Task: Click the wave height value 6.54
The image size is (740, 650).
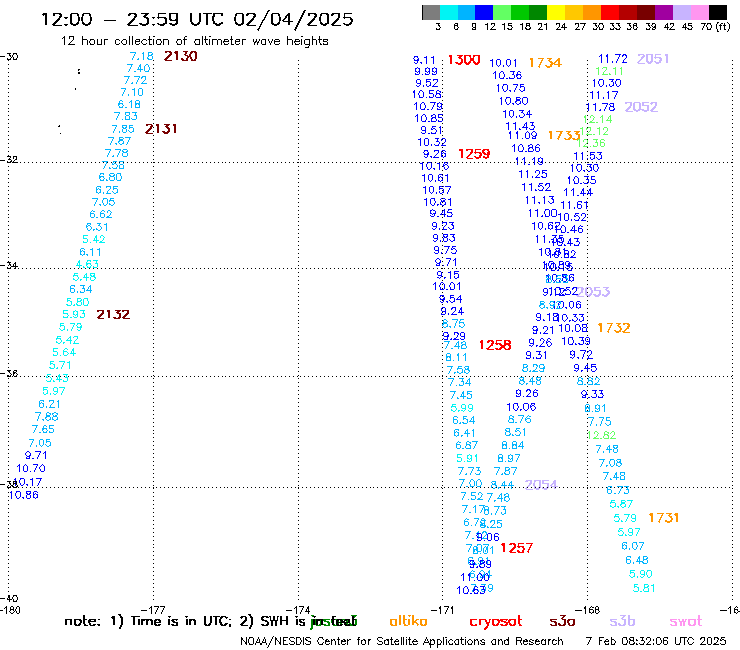Action: tap(464, 420)
